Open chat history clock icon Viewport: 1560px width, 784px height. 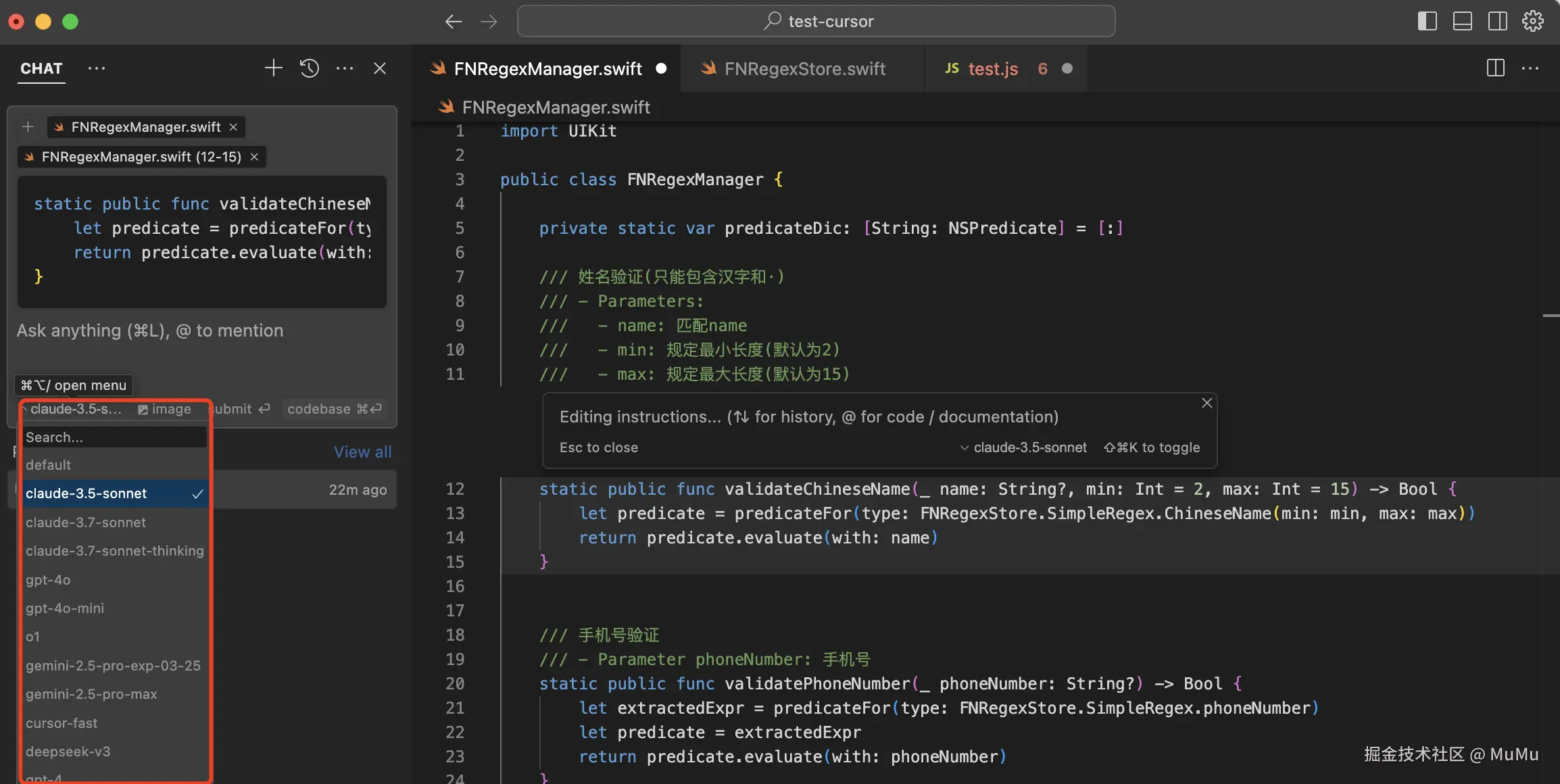point(310,68)
